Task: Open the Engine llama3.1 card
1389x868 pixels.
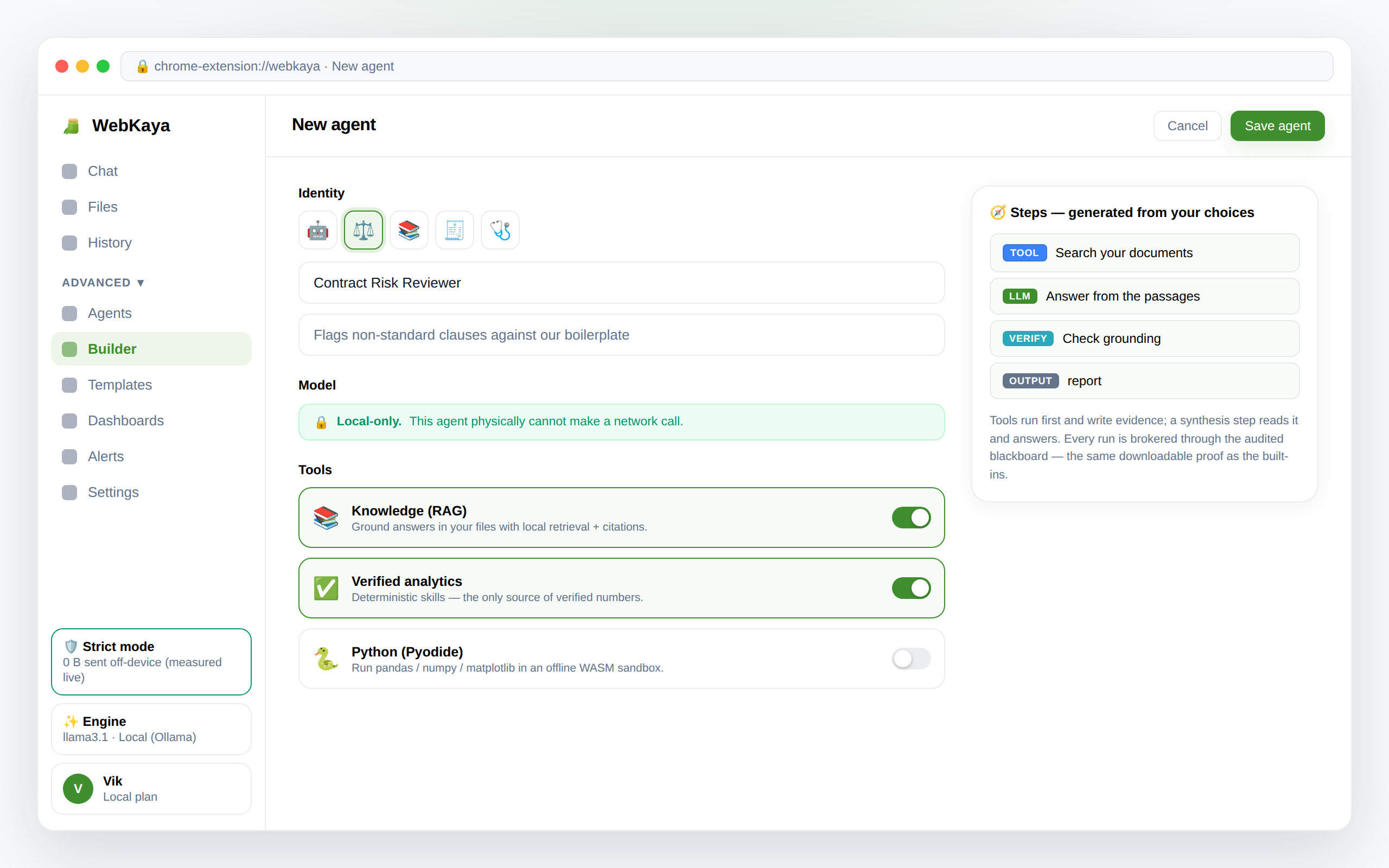Action: (x=151, y=729)
